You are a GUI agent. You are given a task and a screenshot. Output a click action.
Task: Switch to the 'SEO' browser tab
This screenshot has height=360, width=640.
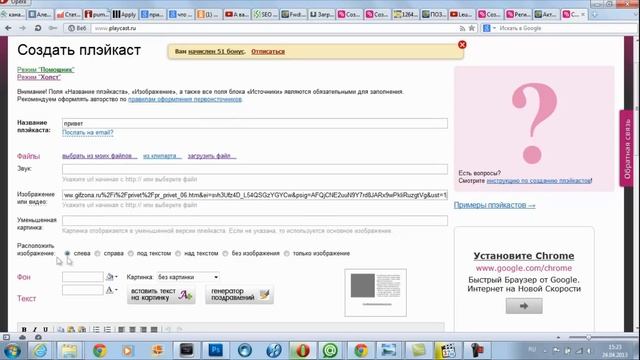[x=264, y=15]
